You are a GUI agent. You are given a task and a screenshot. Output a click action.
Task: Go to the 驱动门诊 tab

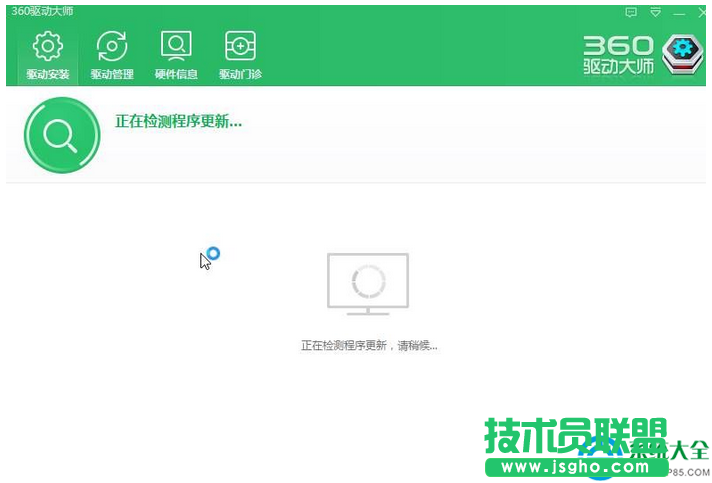tap(240, 56)
